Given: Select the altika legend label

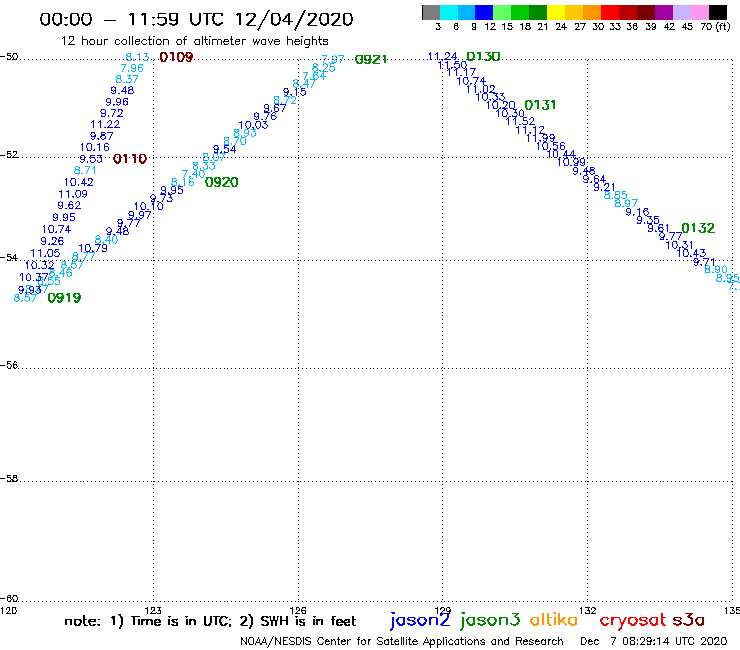Looking at the screenshot, I should tap(554, 619).
